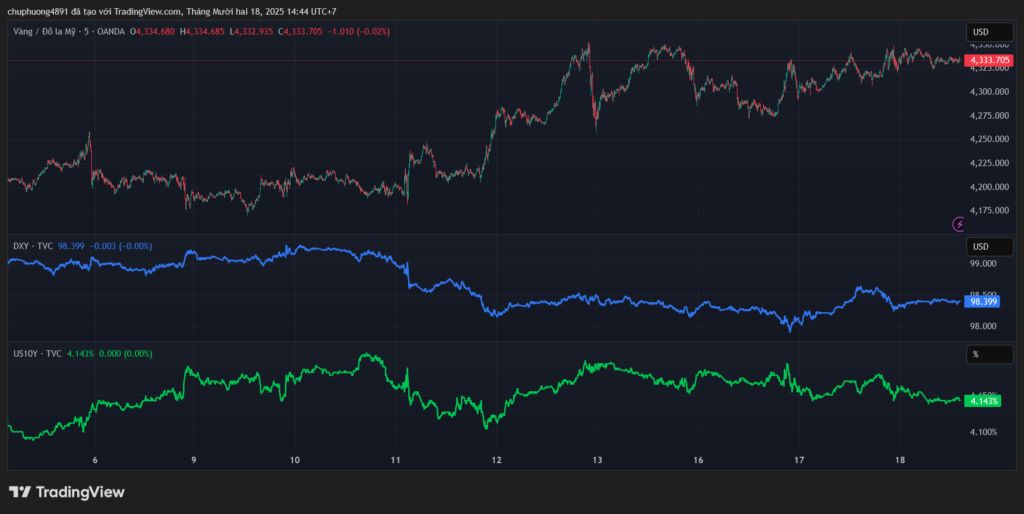The height and width of the screenshot is (514, 1024).
Task: Click date 13 on the time axis
Action: tap(597, 460)
